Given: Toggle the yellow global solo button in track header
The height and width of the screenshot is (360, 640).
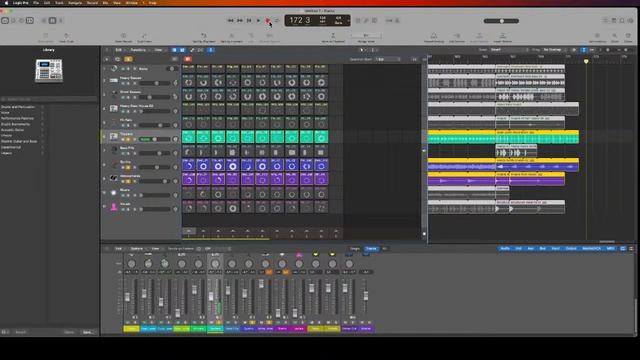Looking at the screenshot, I should [x=128, y=59].
